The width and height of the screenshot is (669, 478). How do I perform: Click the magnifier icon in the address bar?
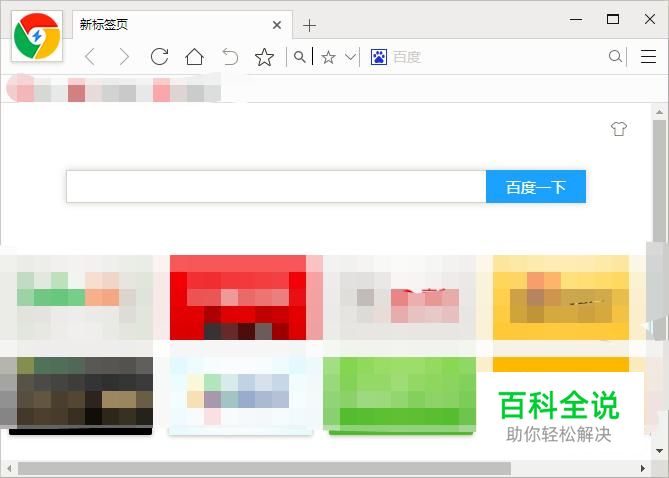(x=300, y=57)
